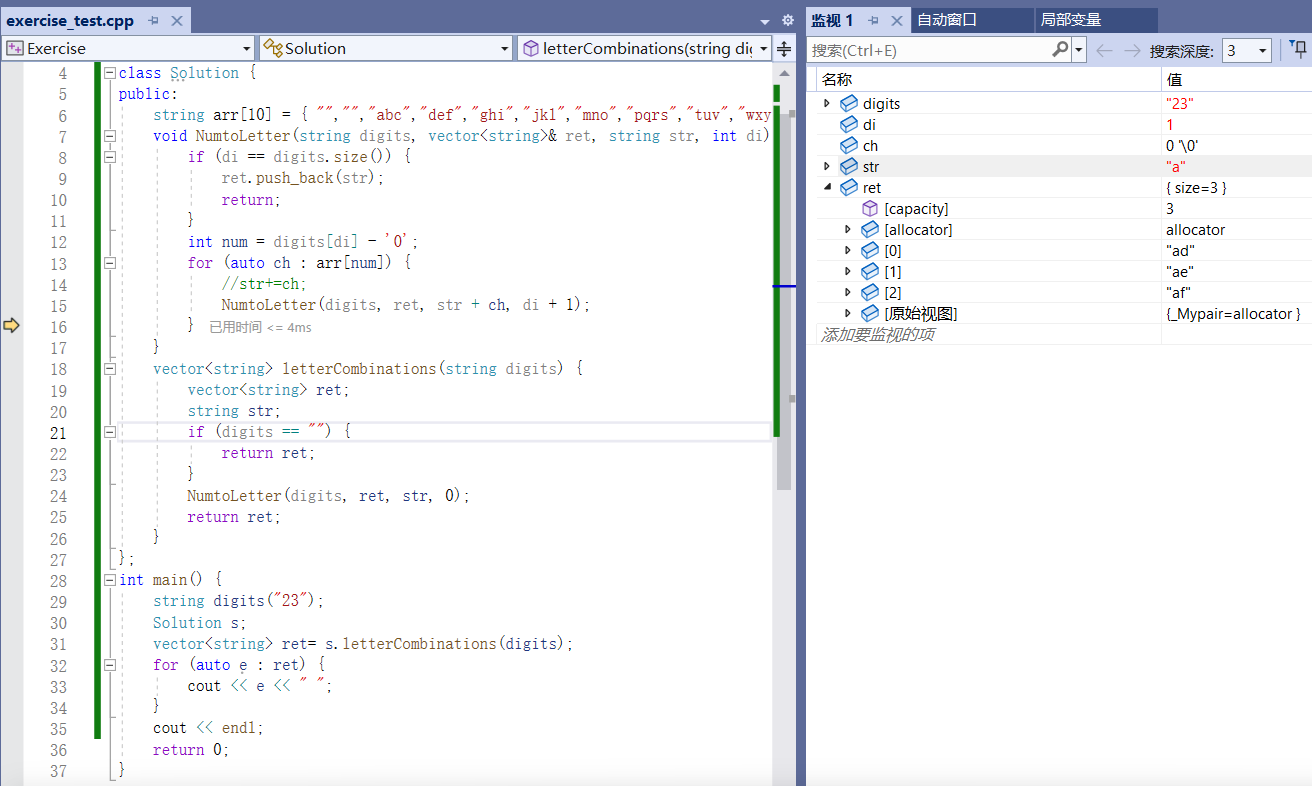Expand the [1] element of ret
Screen dimensions: 1312x786
click(848, 271)
